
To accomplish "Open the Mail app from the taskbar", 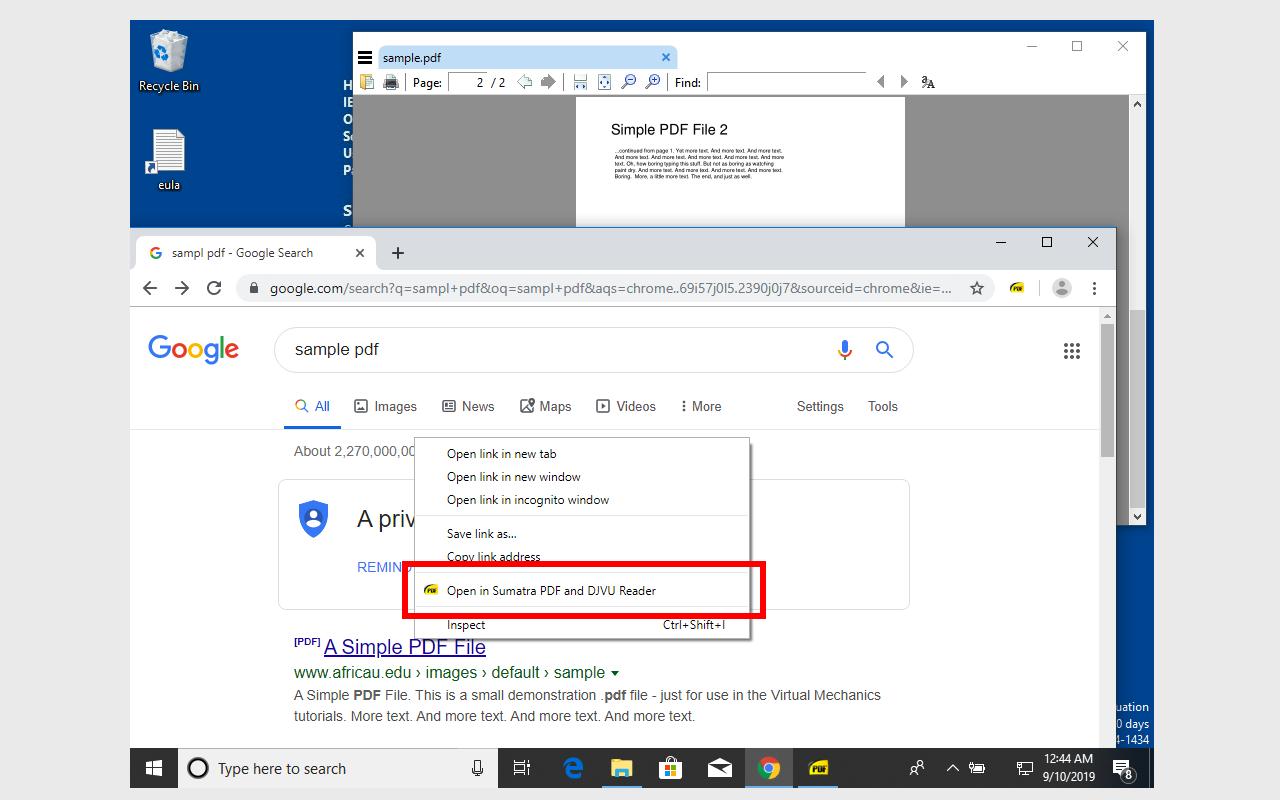I will coord(719,768).
